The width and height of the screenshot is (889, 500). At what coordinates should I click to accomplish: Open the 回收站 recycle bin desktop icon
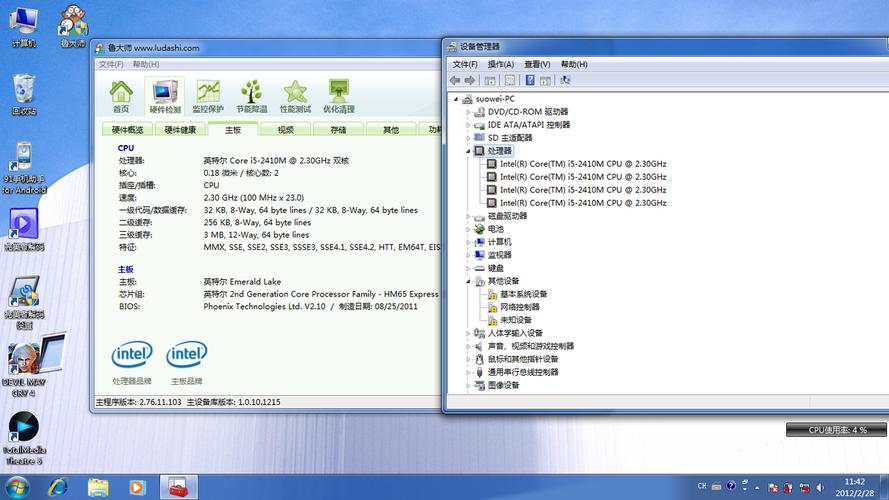[x=24, y=95]
